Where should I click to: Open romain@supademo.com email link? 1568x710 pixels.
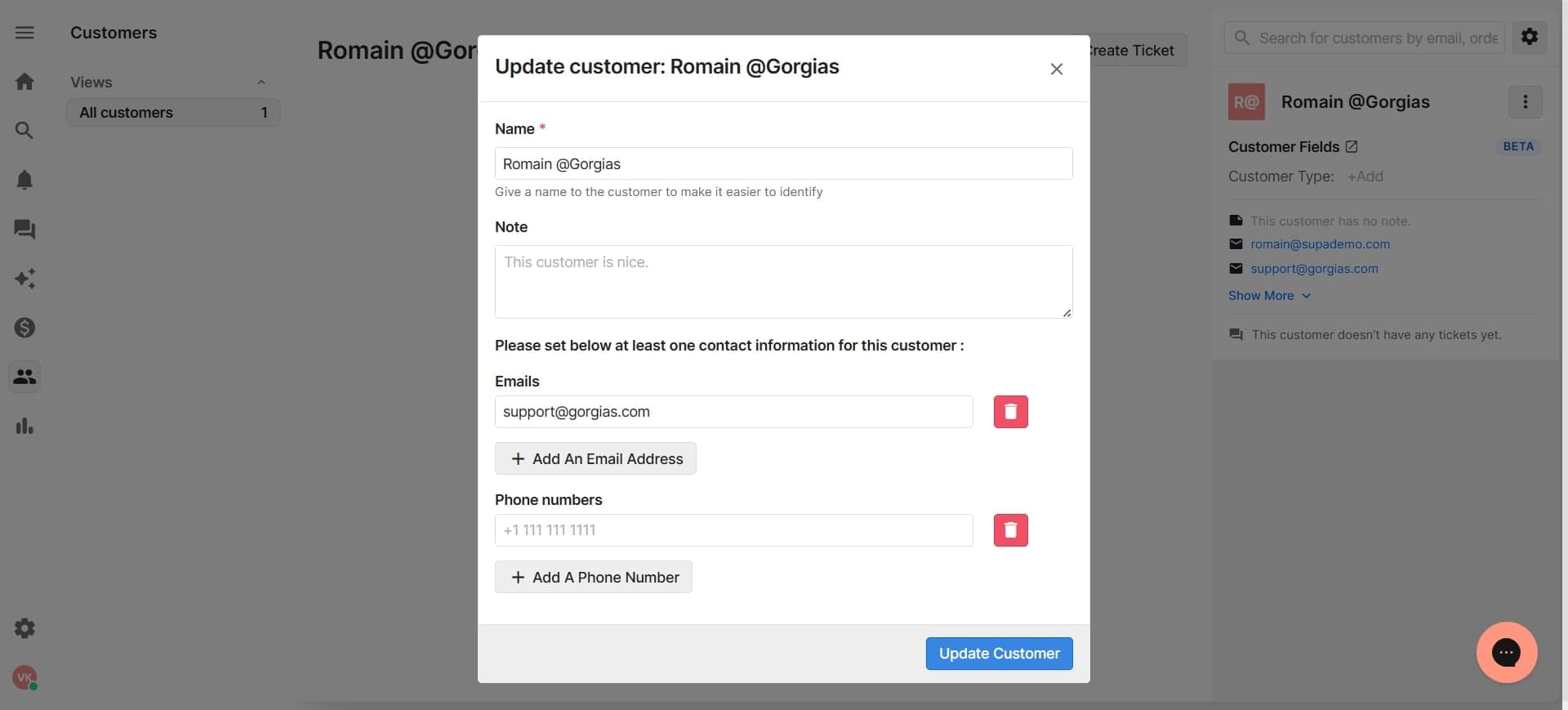tap(1320, 244)
